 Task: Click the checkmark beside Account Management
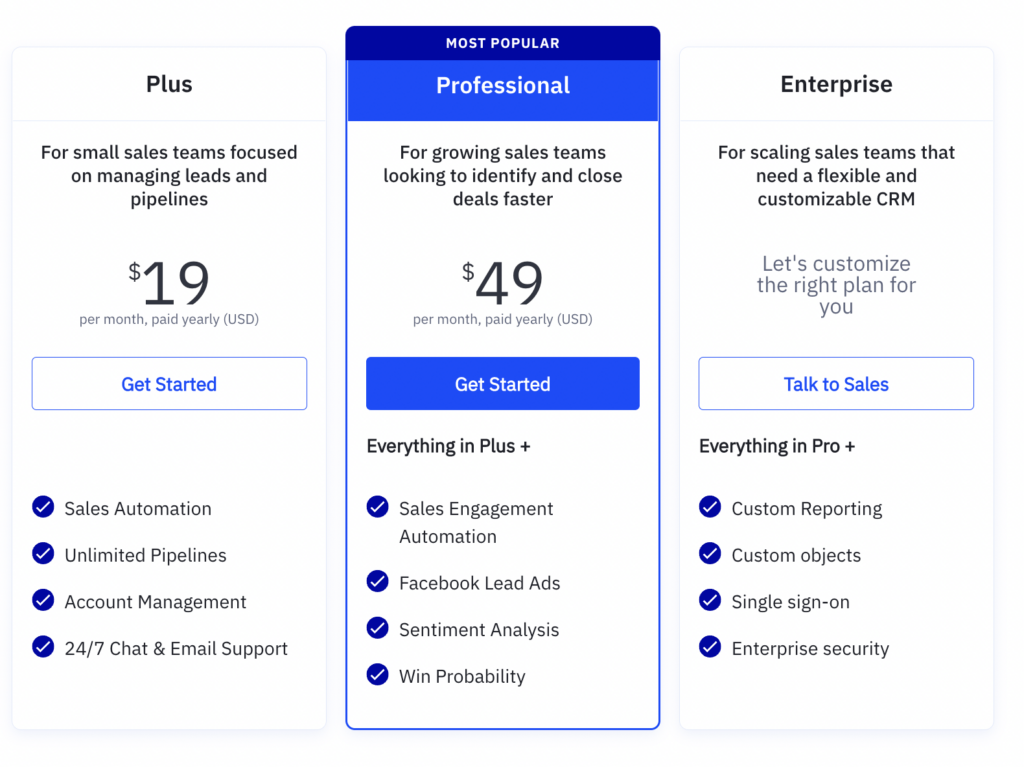coord(43,600)
